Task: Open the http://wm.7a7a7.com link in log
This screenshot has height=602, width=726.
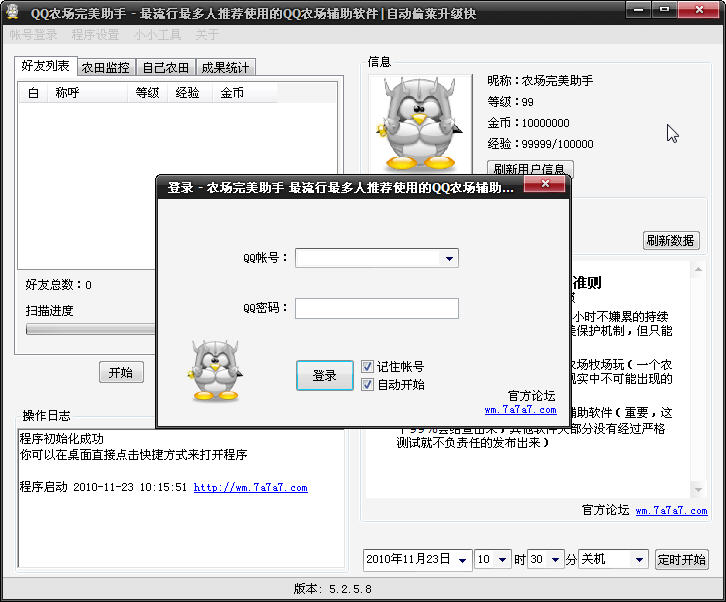Action: 250,488
